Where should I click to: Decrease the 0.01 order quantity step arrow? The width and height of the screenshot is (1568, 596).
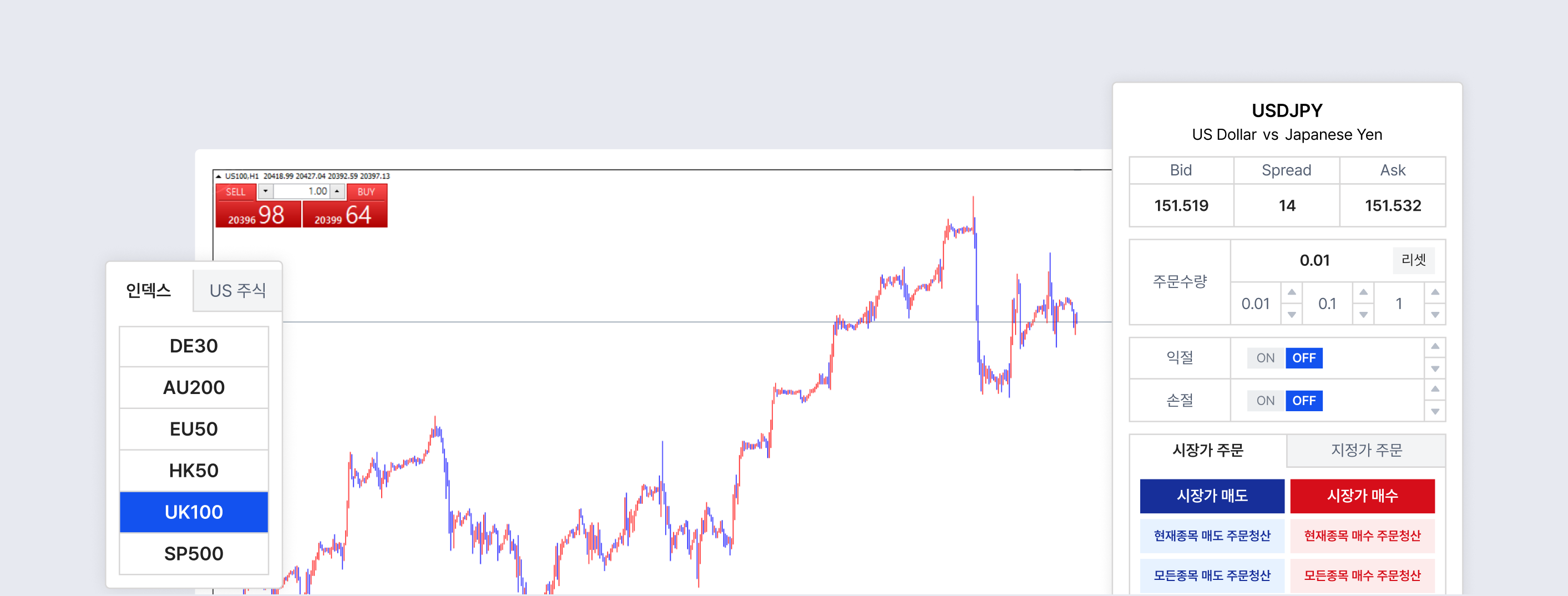(1291, 315)
